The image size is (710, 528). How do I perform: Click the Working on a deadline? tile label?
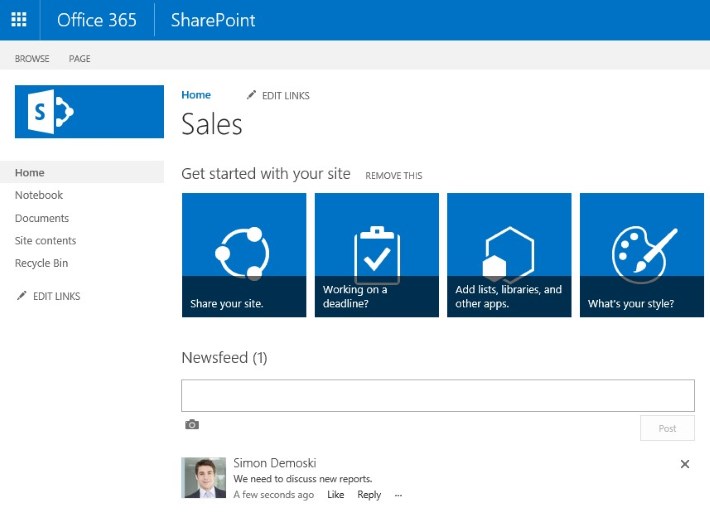pyautogui.click(x=355, y=296)
